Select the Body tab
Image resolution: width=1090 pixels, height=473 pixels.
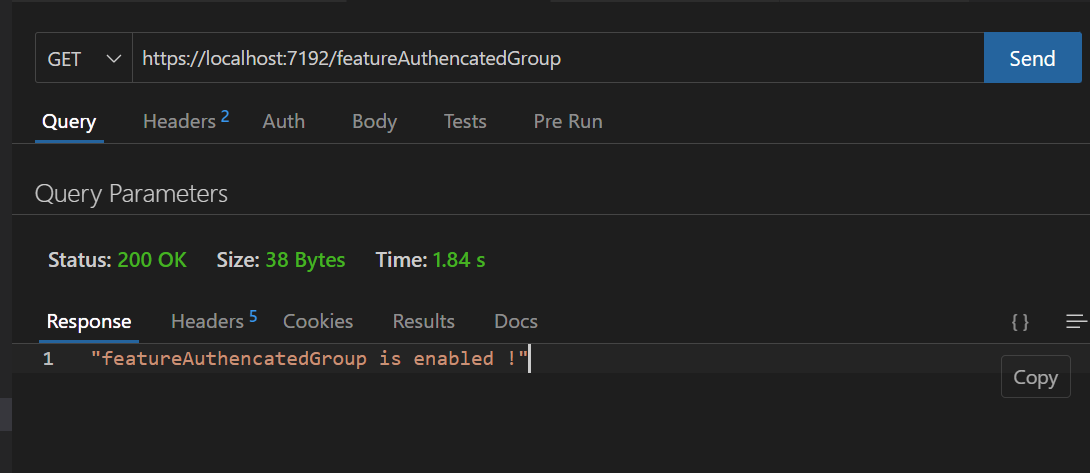[x=374, y=122]
